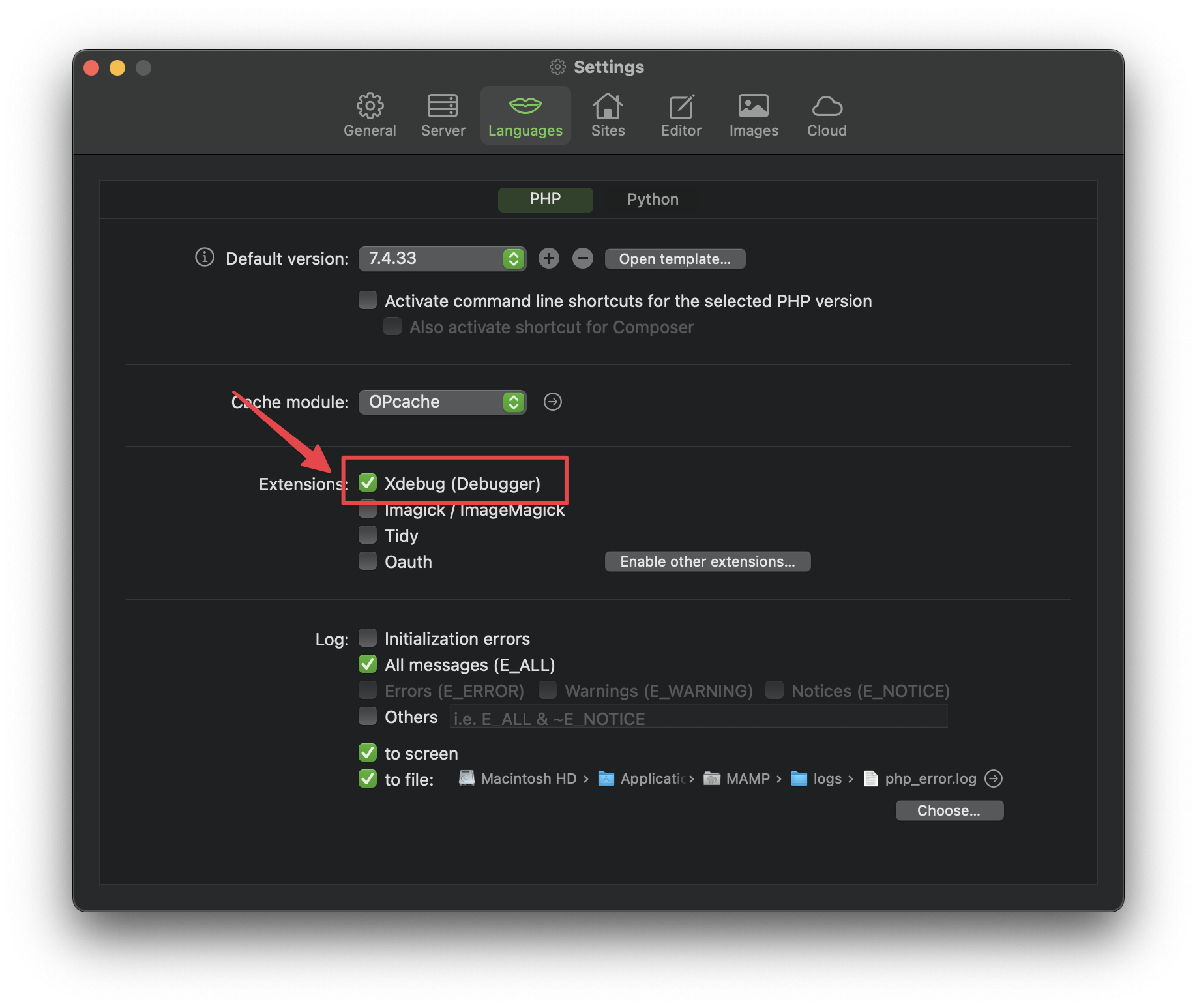Screen dimensions: 1197x1008
Task: Open the Default version dropdown 7.4.33
Action: coord(442,259)
